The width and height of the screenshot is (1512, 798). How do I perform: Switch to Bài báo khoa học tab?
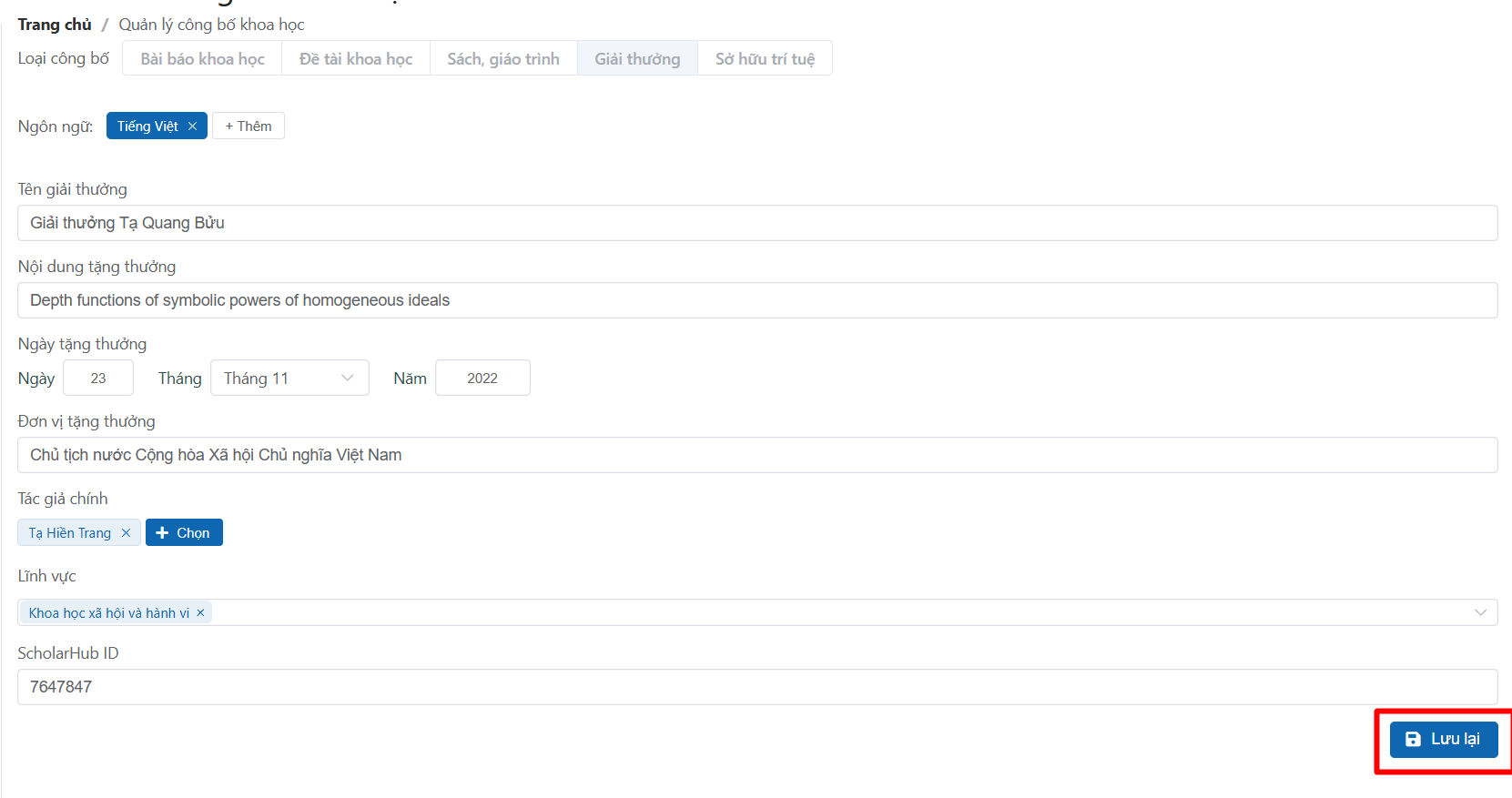pos(202,58)
